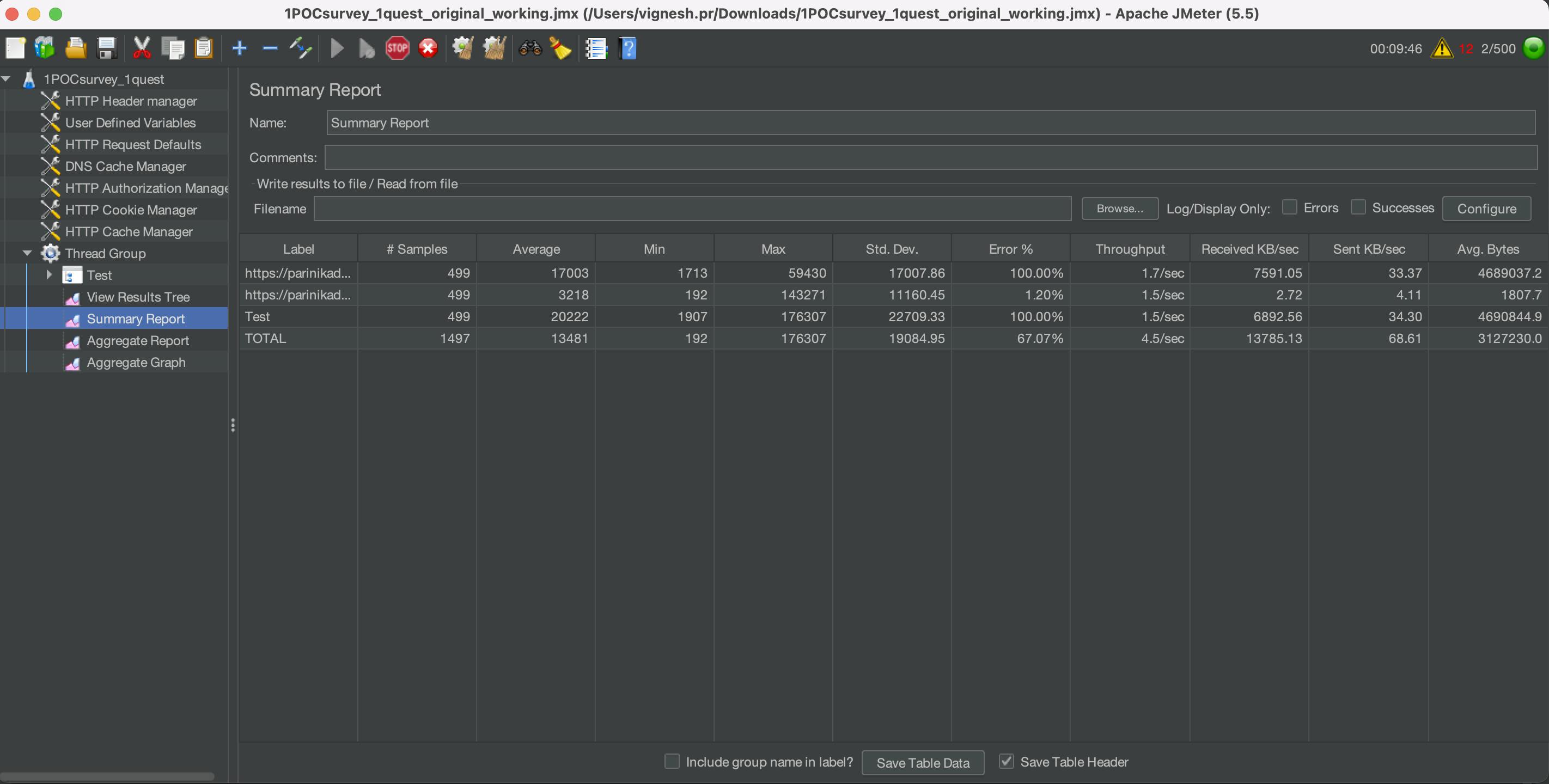The height and width of the screenshot is (784, 1549).
Task: Click the Browse... button
Action: point(1120,209)
